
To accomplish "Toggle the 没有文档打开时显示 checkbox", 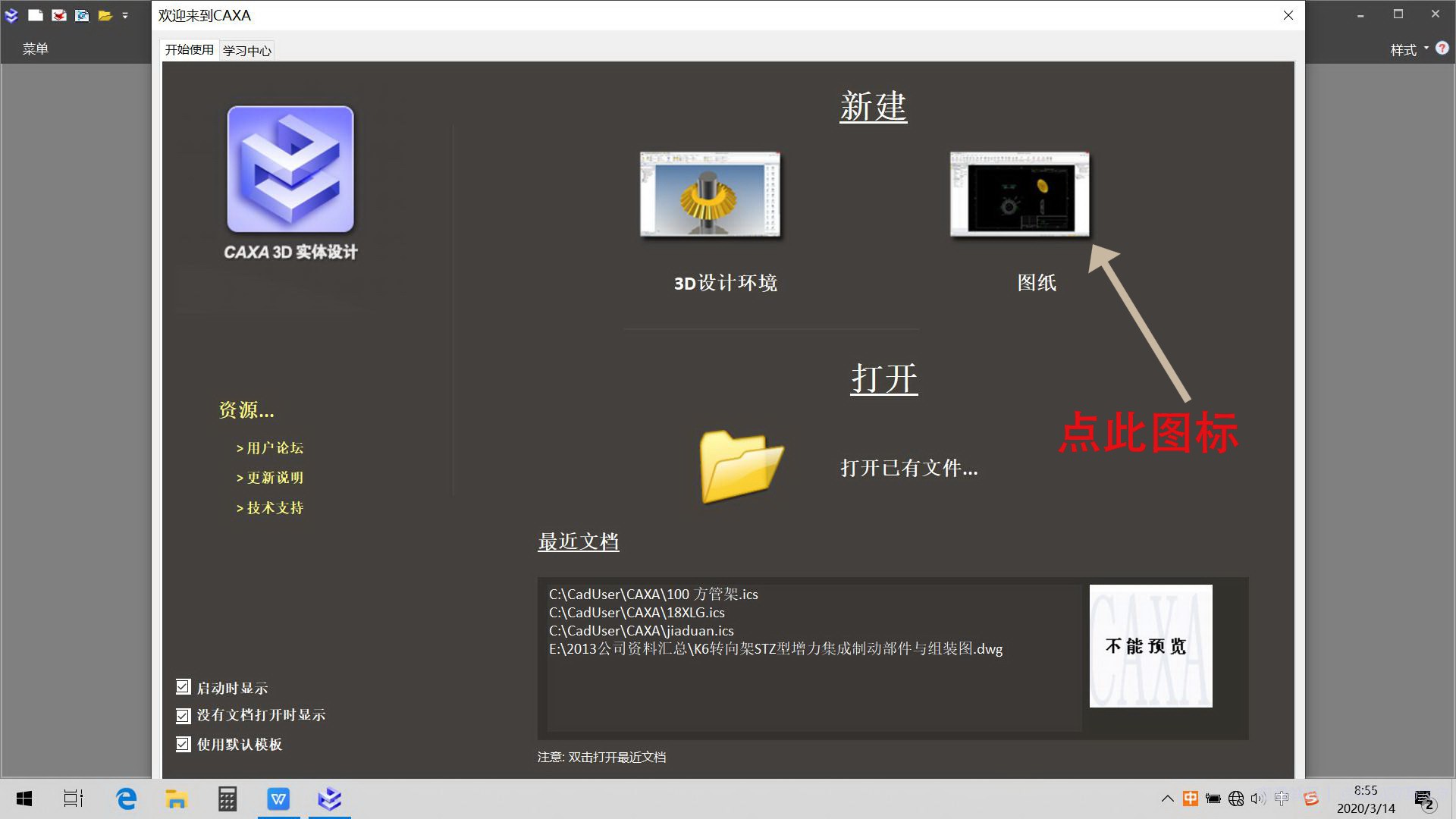I will 183,715.
